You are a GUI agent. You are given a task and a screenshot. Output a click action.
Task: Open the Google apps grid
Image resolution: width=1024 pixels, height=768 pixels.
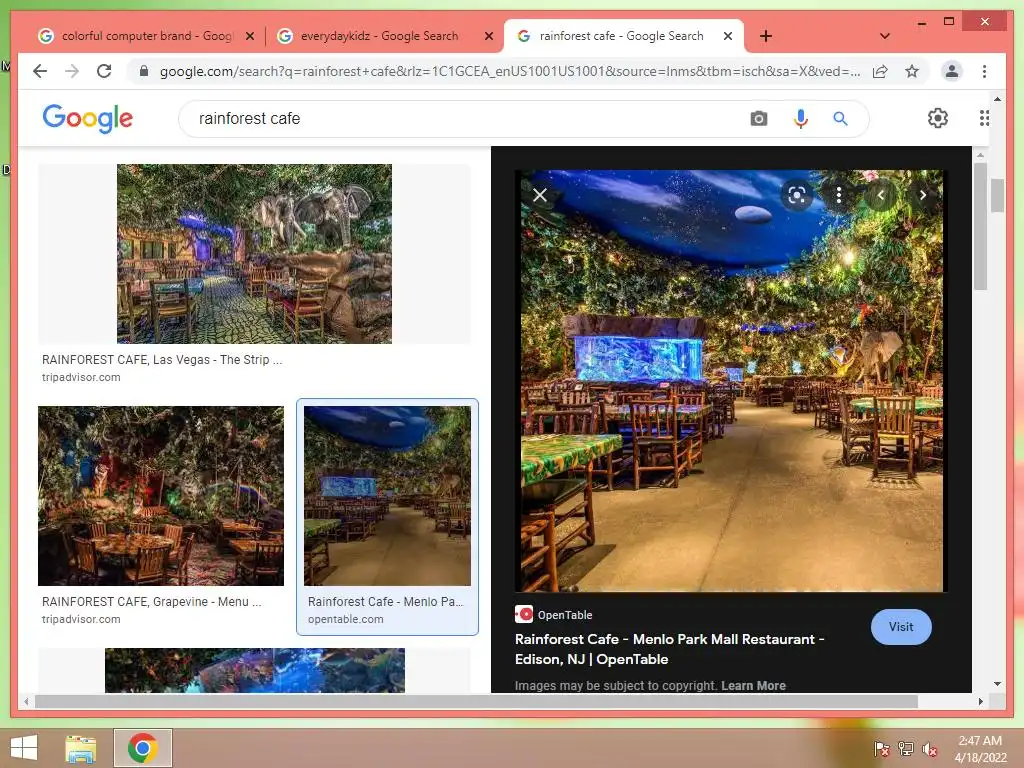point(984,118)
